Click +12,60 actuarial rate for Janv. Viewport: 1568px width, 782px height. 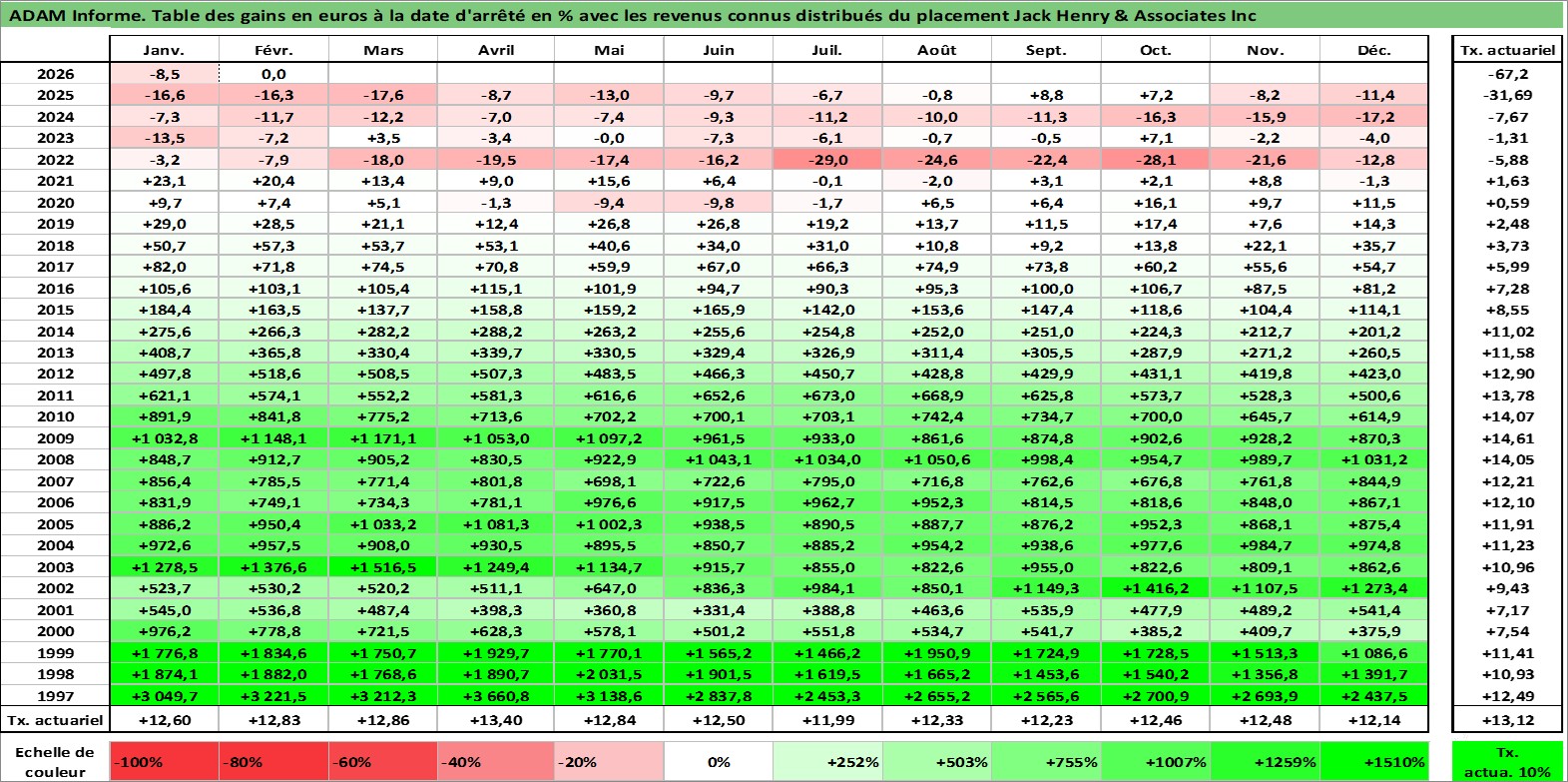tap(164, 720)
